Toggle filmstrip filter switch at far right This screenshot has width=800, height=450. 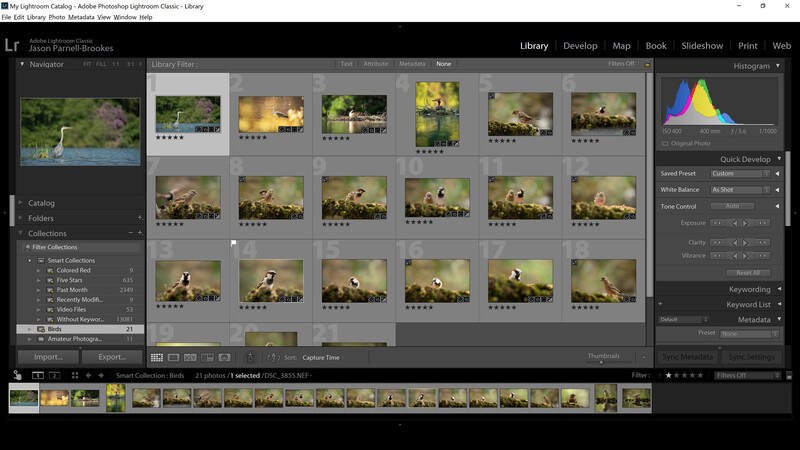tap(789, 376)
